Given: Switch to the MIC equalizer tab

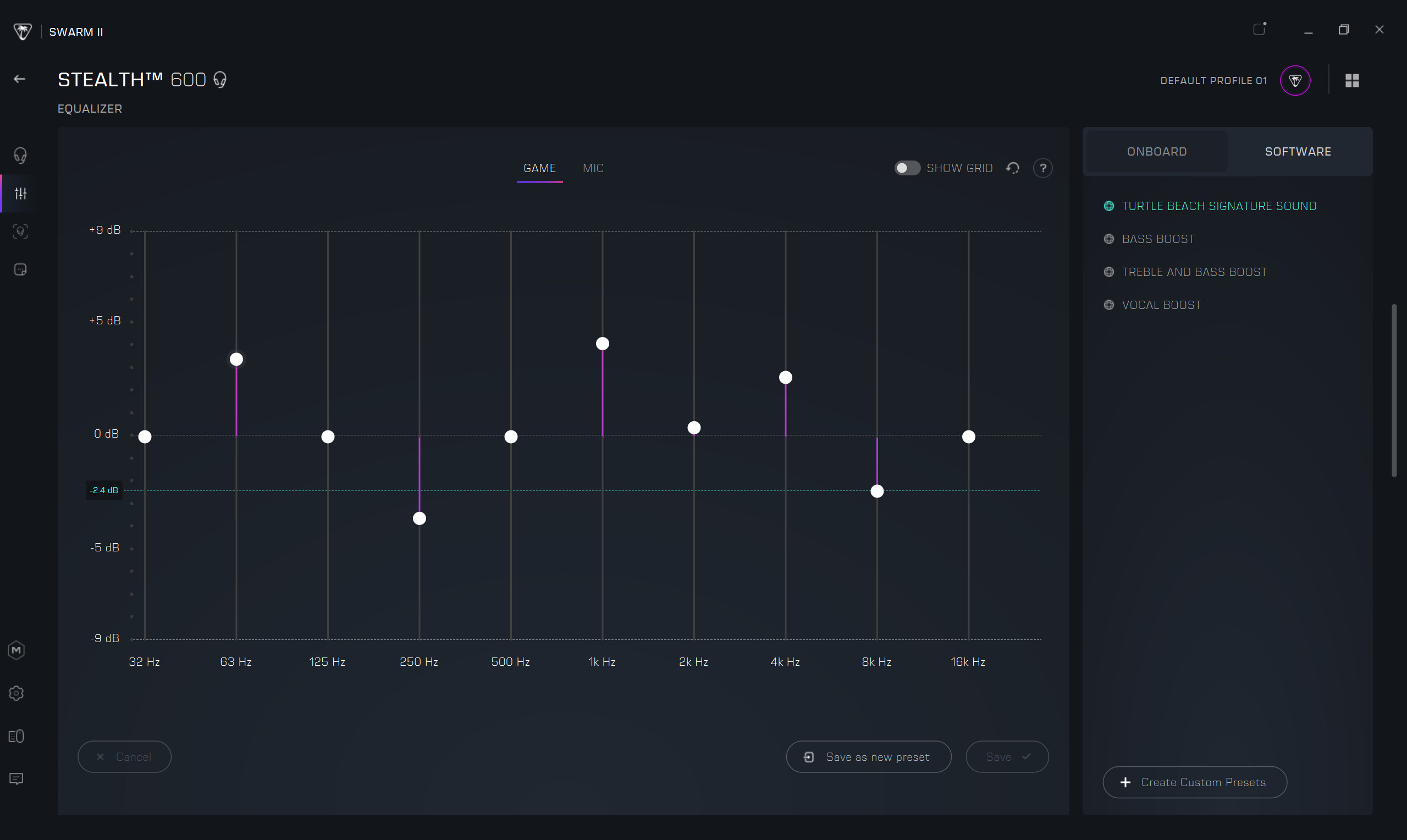Looking at the screenshot, I should (x=593, y=168).
